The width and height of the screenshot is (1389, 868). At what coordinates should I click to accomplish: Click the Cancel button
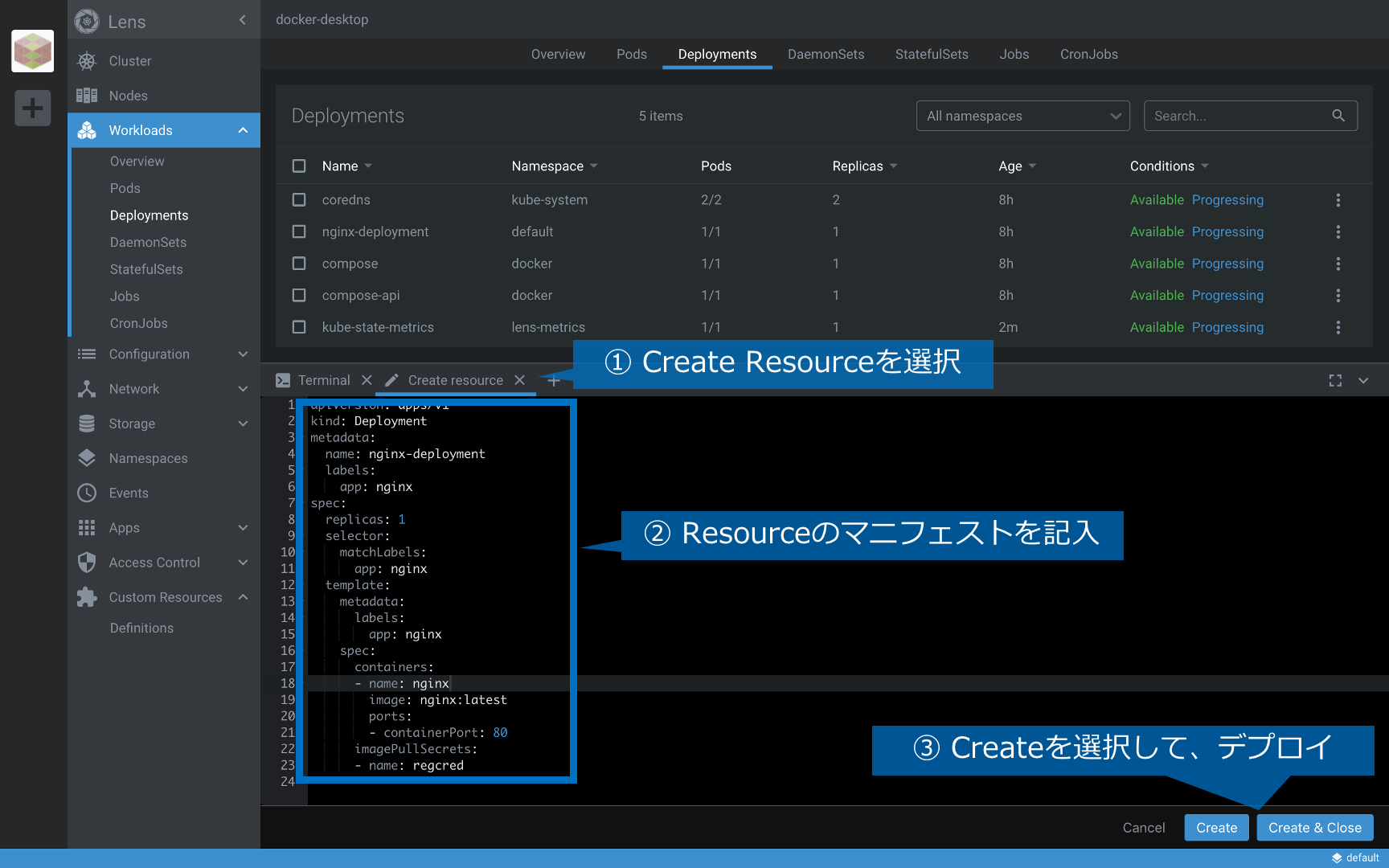[1143, 828]
